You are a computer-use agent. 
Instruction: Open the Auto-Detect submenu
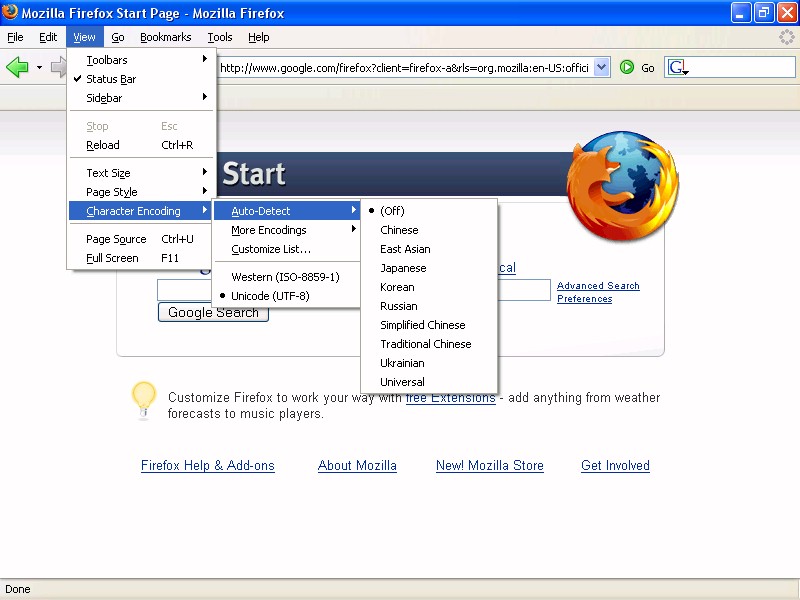point(286,211)
